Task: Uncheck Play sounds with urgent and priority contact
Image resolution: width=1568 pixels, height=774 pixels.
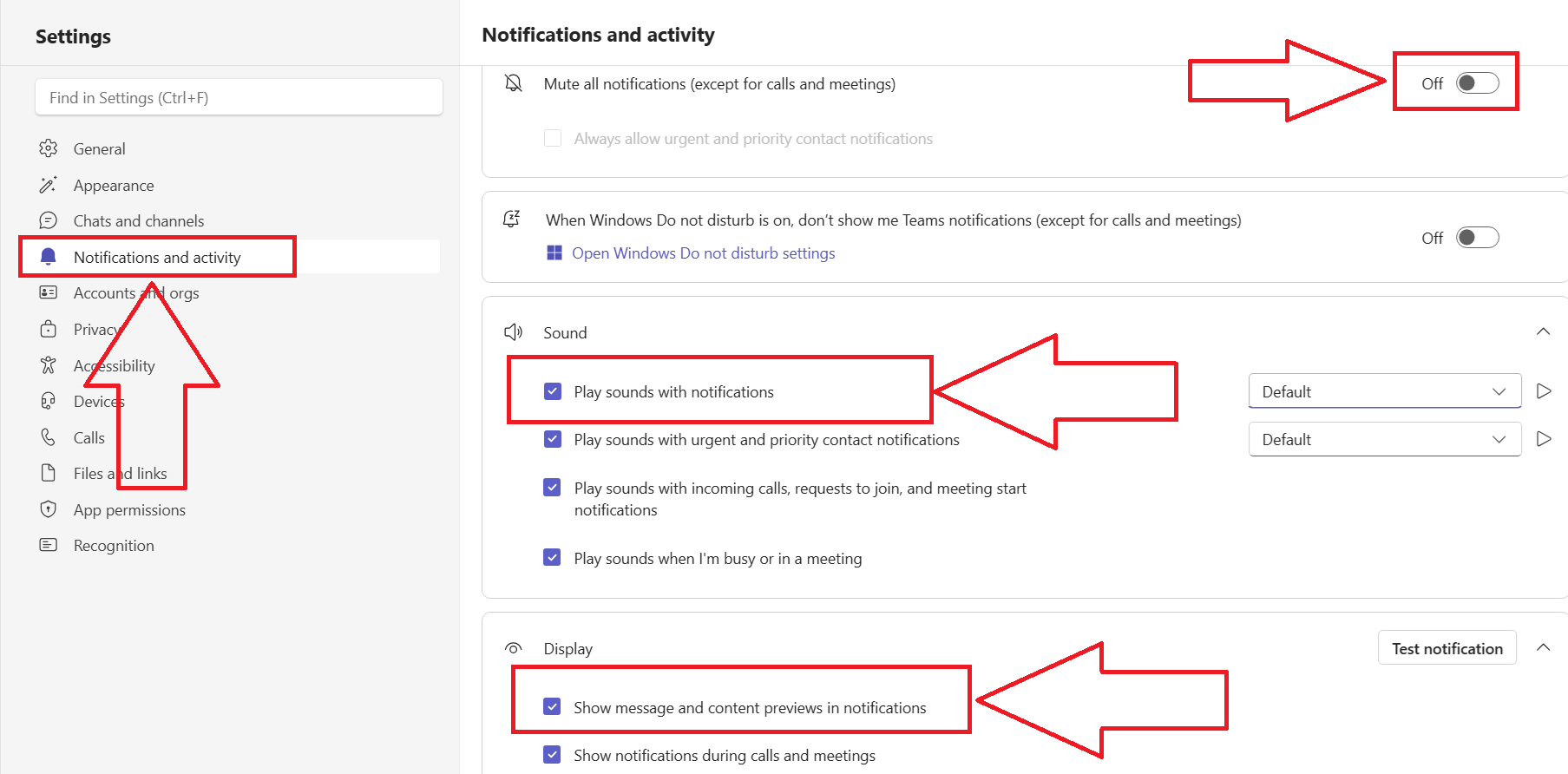Action: [553, 439]
